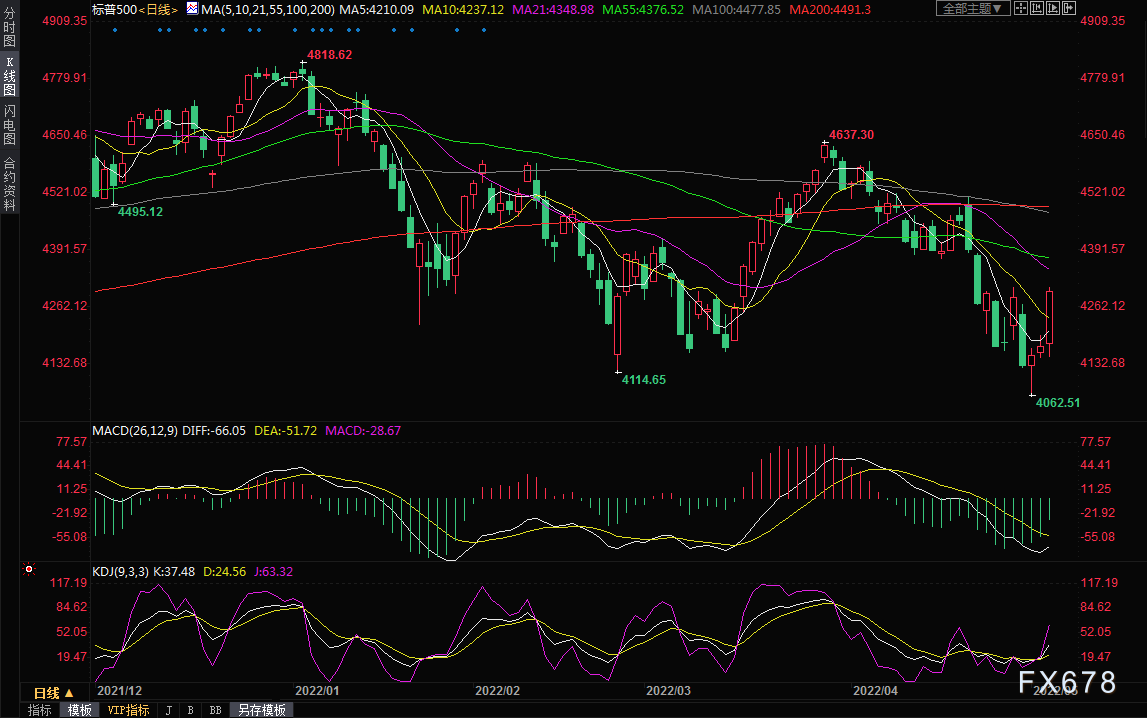1147x718 pixels.
Task: Expand the 日线 period selector
Action: tap(54, 693)
